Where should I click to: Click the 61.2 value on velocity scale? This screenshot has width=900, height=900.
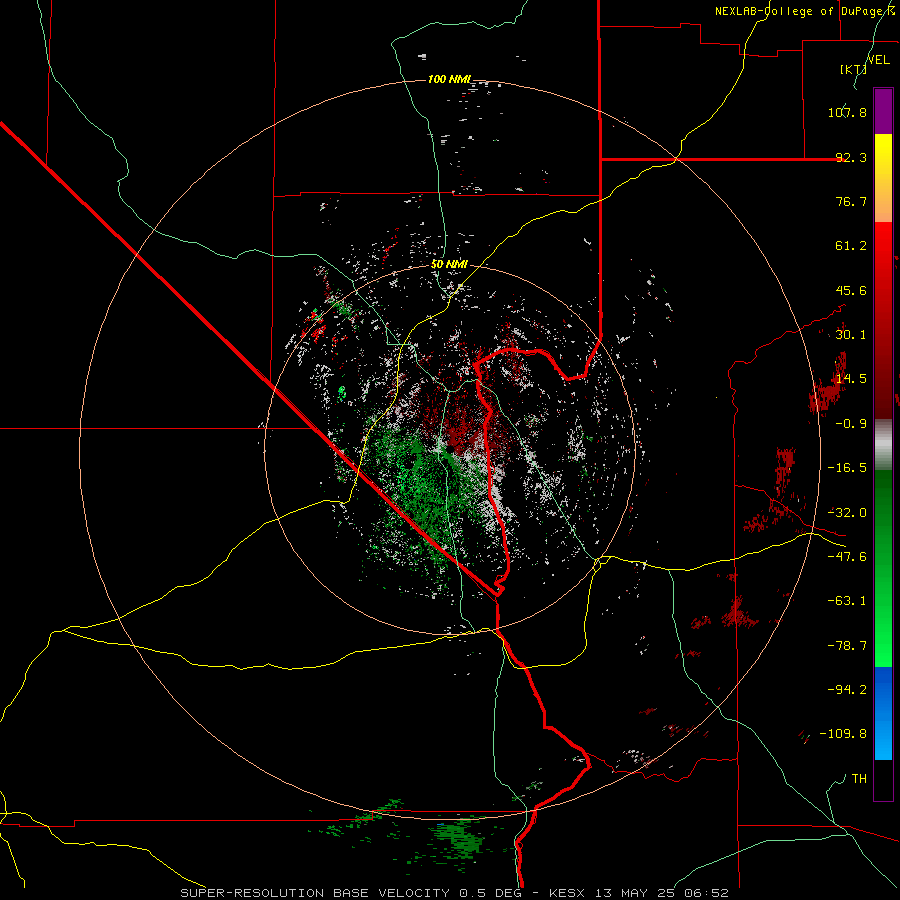click(x=851, y=246)
